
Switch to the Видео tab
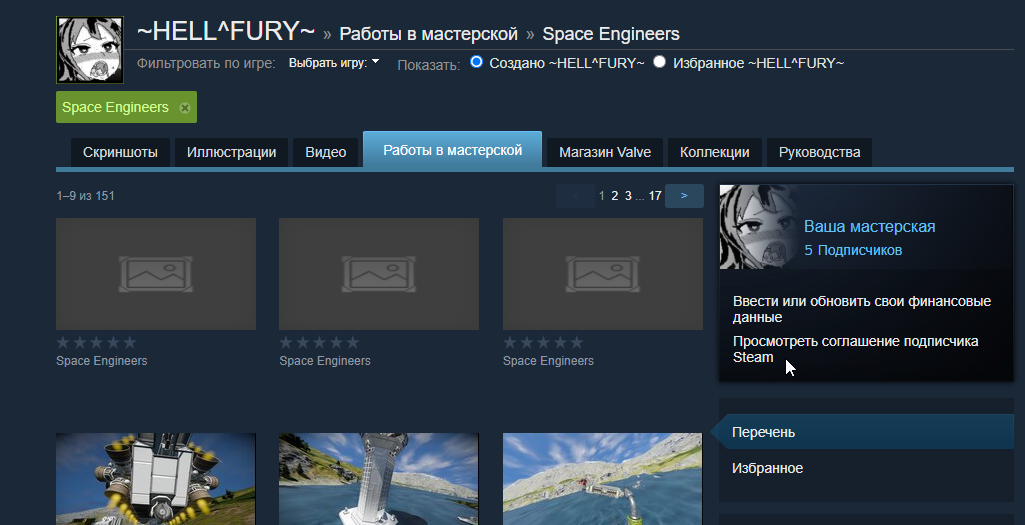(x=326, y=152)
